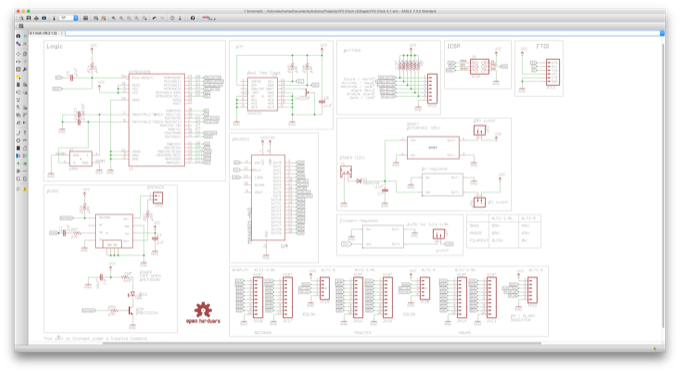
Task: Activate the zoom select tool
Action: click(144, 18)
